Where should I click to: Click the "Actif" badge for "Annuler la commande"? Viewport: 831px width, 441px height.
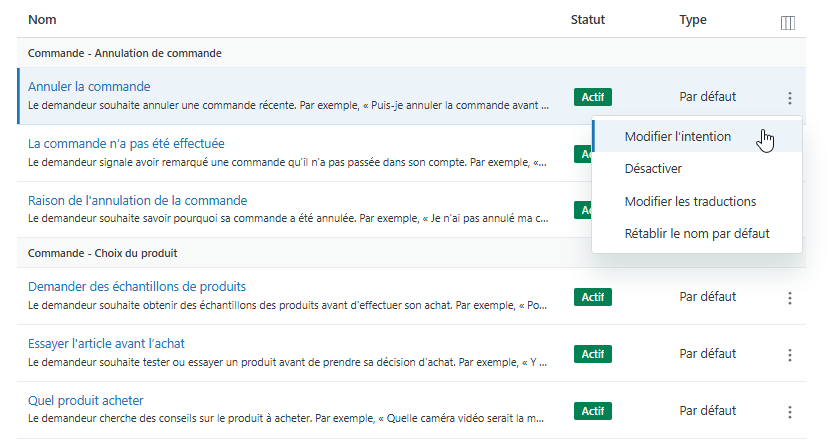pyautogui.click(x=593, y=97)
